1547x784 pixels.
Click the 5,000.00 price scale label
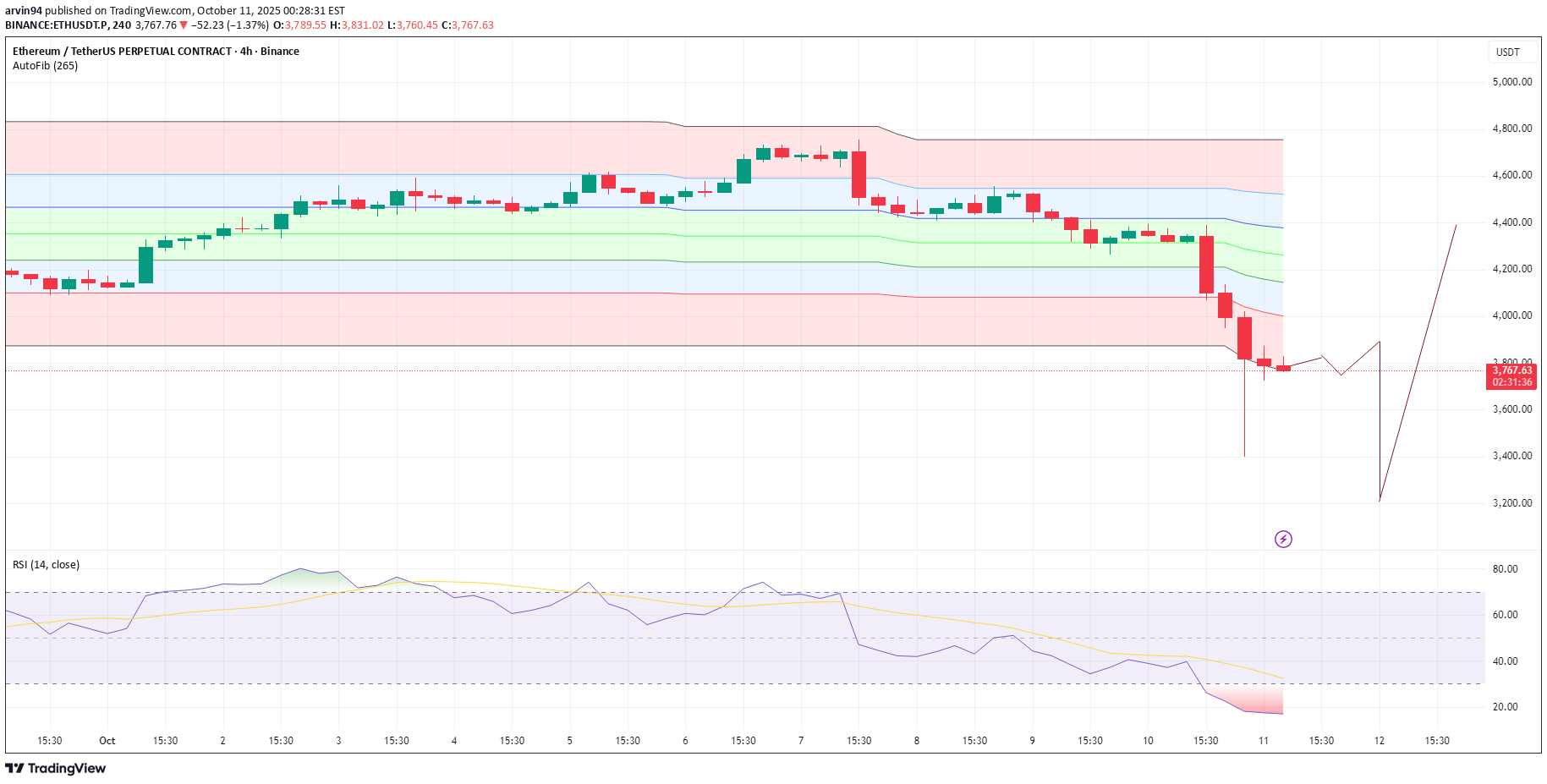coord(1511,82)
